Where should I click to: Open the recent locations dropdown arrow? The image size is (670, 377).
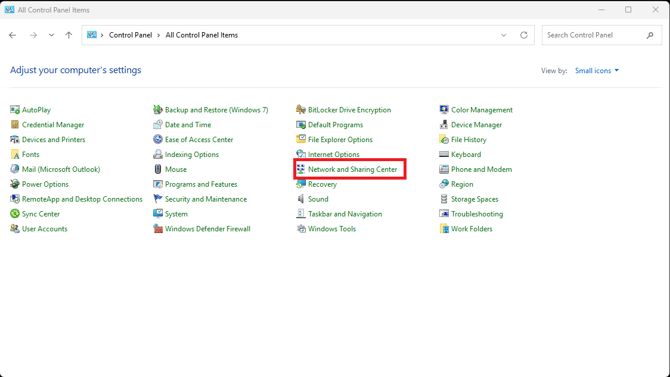coord(51,35)
